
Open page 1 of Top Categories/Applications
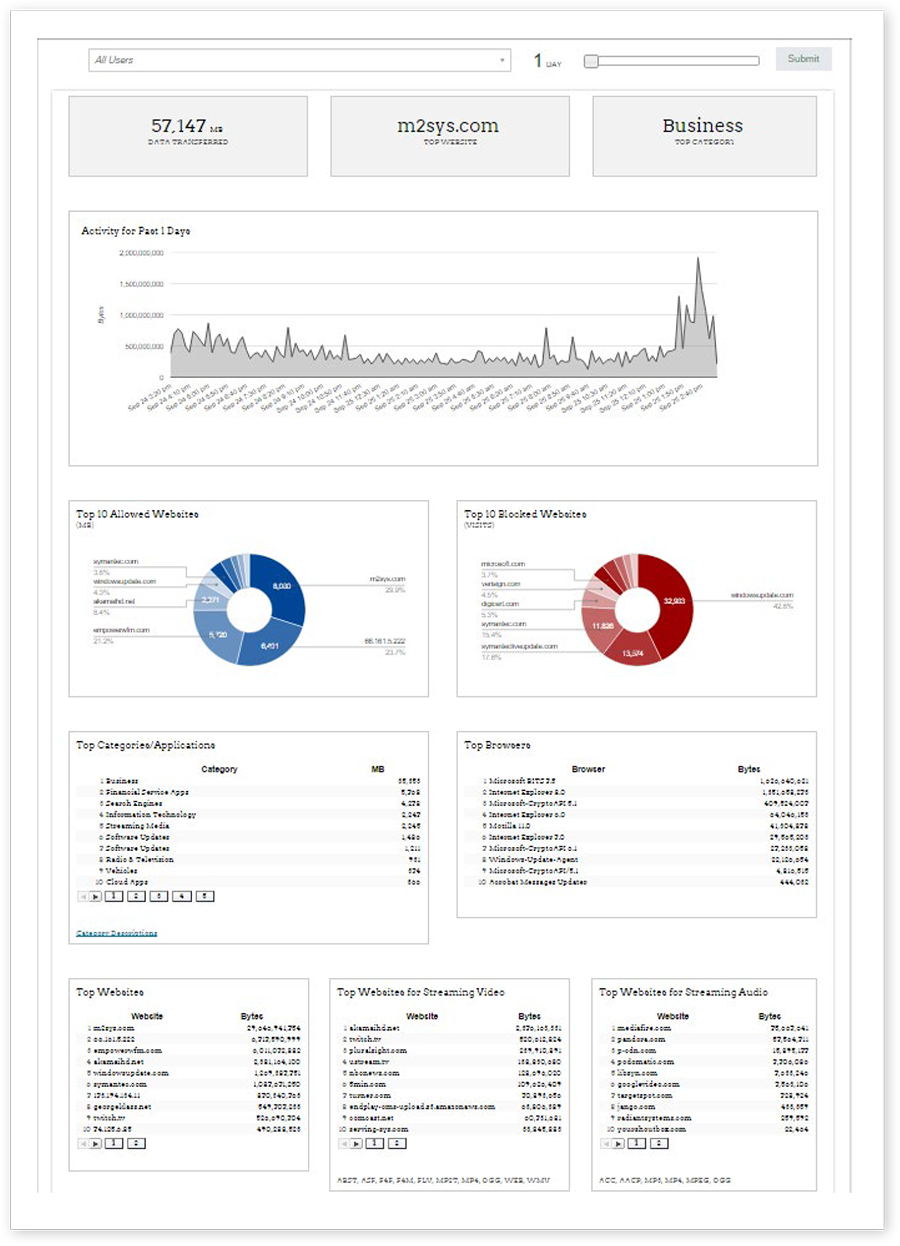(114, 896)
